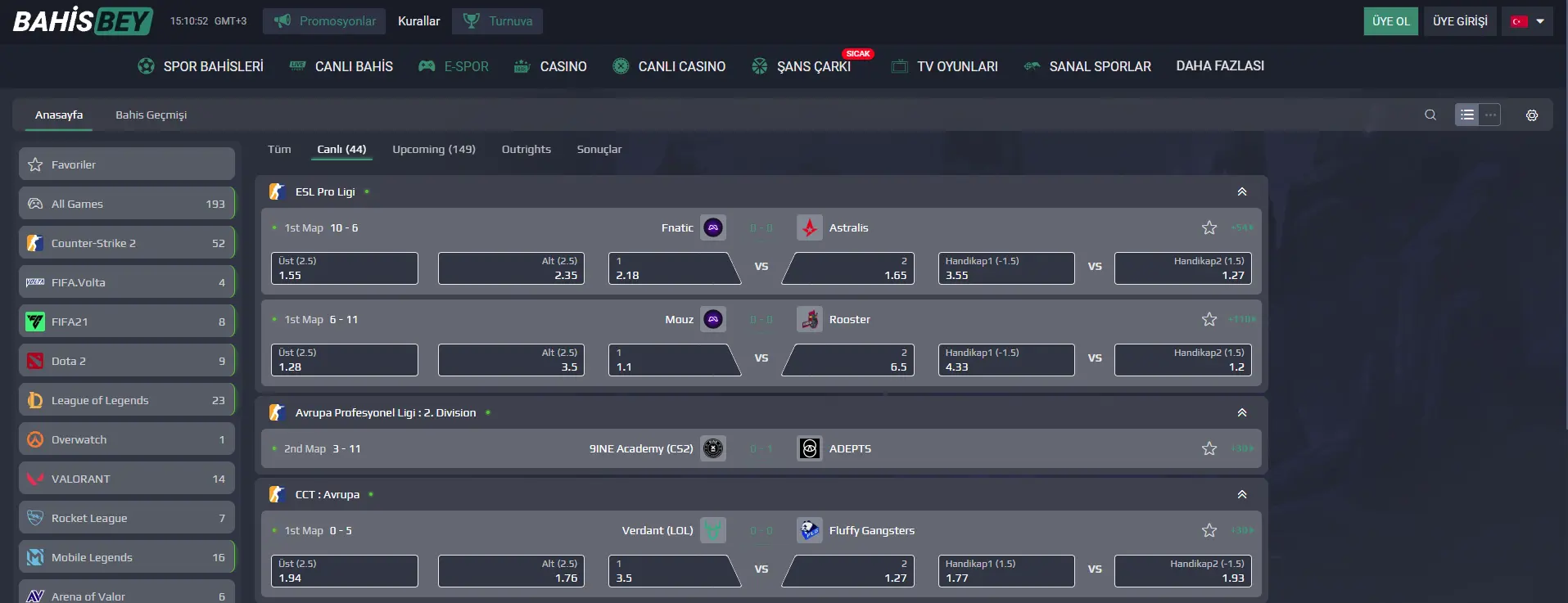This screenshot has width=1568, height=603.
Task: Show Upcoming (149) matches
Action: (434, 149)
